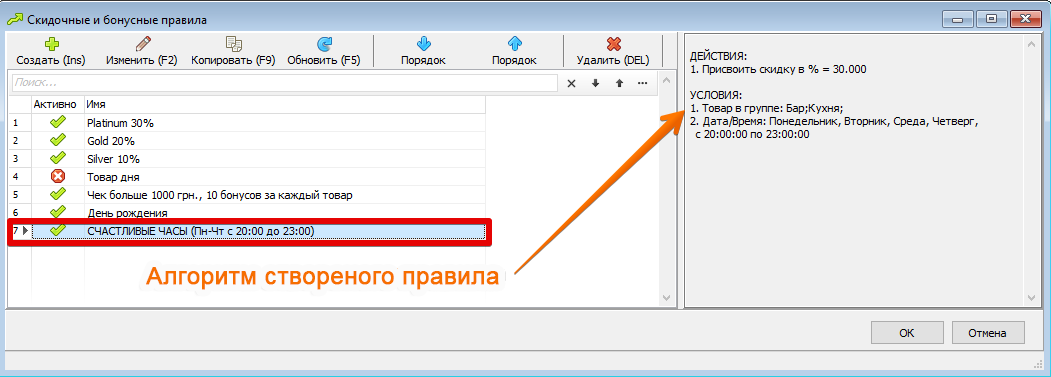Enable the inactive Товар дня rule

pos(58,177)
